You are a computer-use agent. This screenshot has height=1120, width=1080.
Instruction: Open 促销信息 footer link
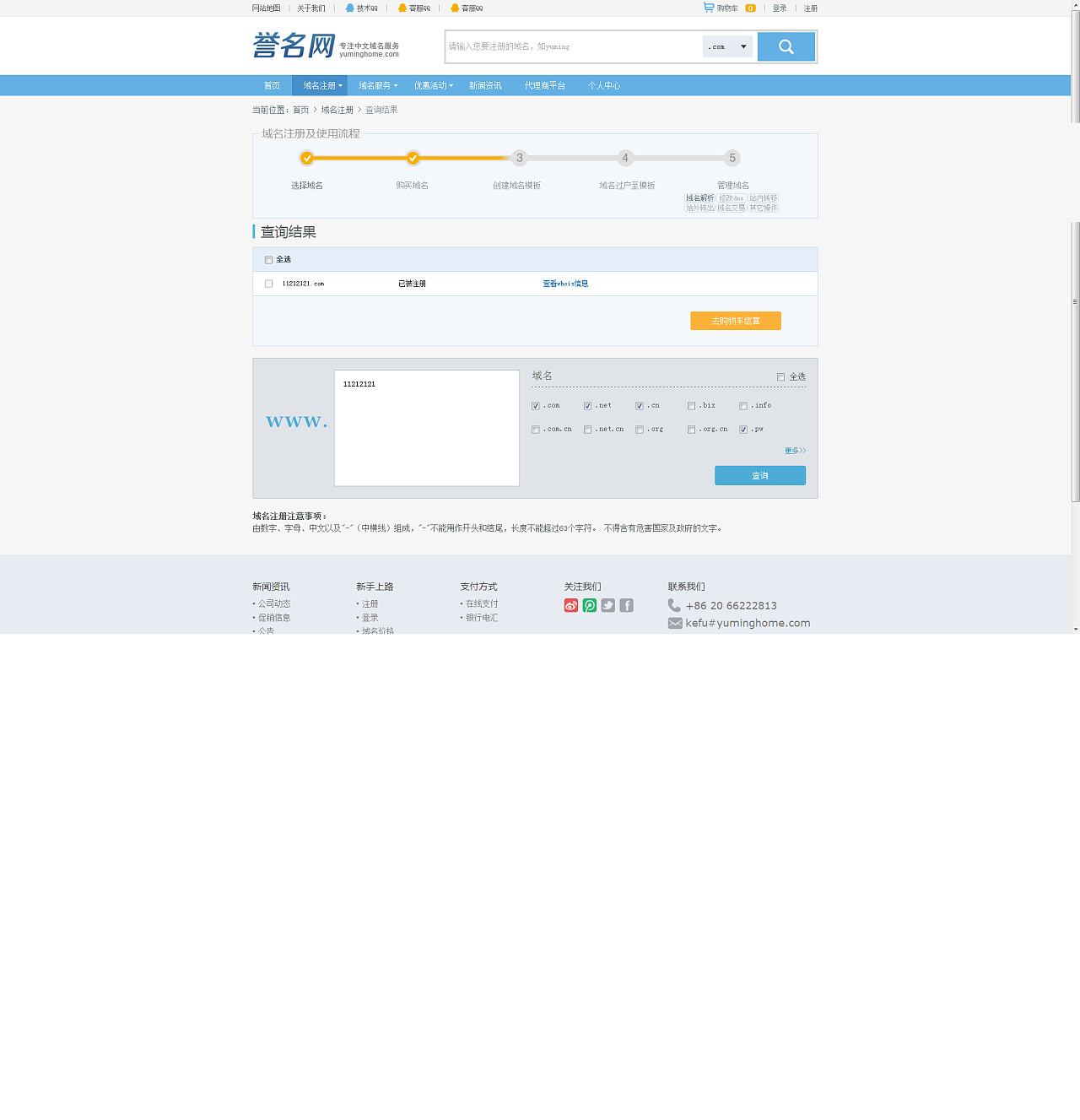(x=274, y=618)
